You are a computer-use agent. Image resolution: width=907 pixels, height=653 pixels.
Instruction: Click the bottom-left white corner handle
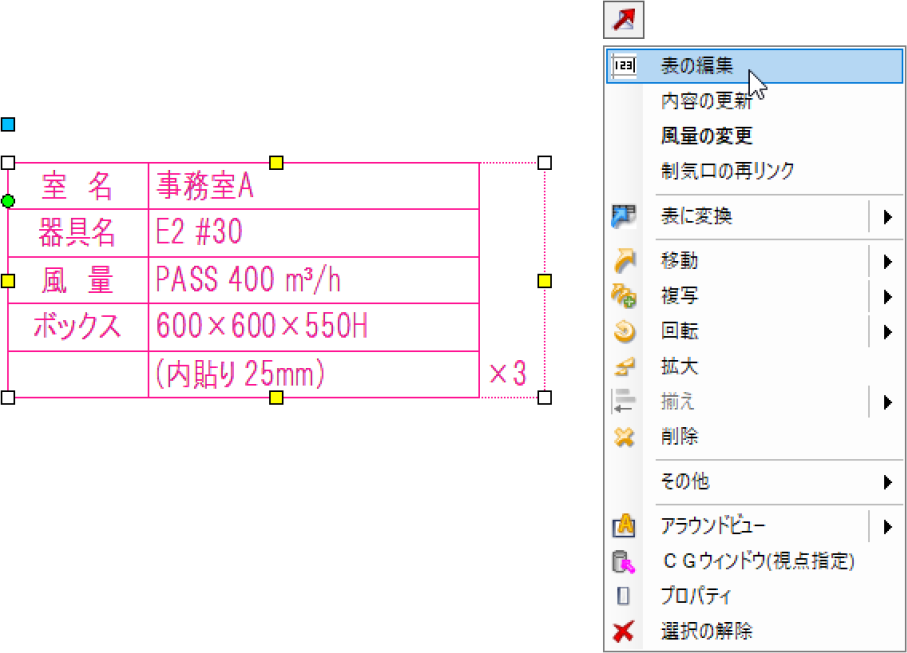click(x=8, y=397)
